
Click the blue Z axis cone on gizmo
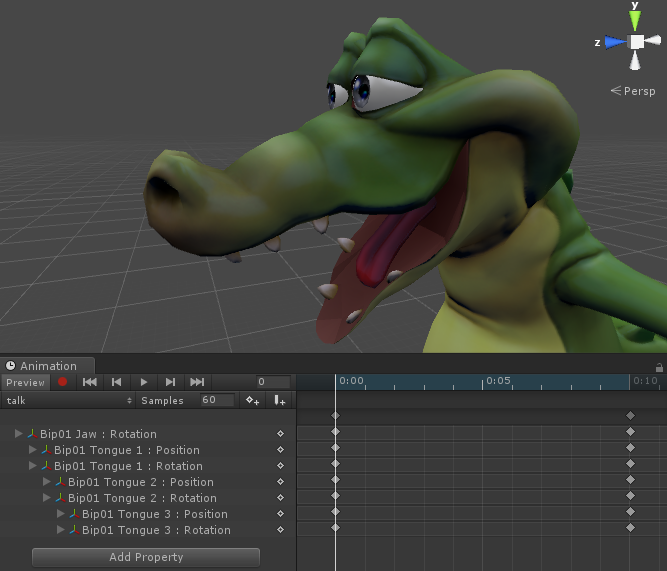(x=616, y=42)
